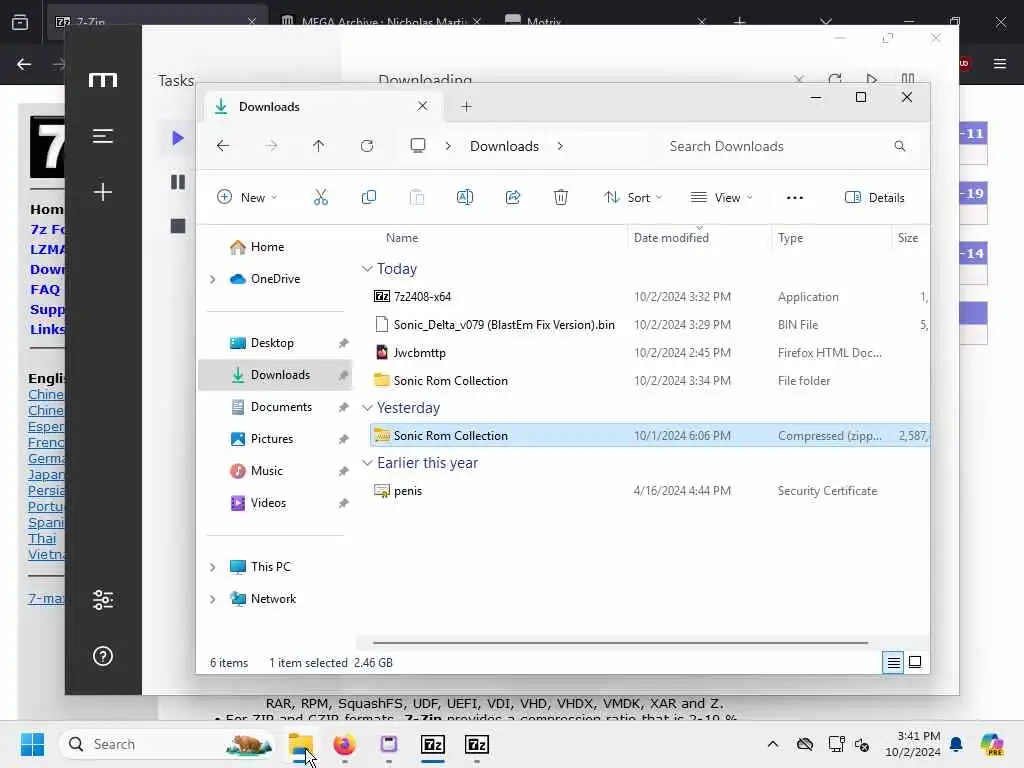Click the Share icon in Explorer toolbar
Screen dimensions: 1024x768
point(513,197)
